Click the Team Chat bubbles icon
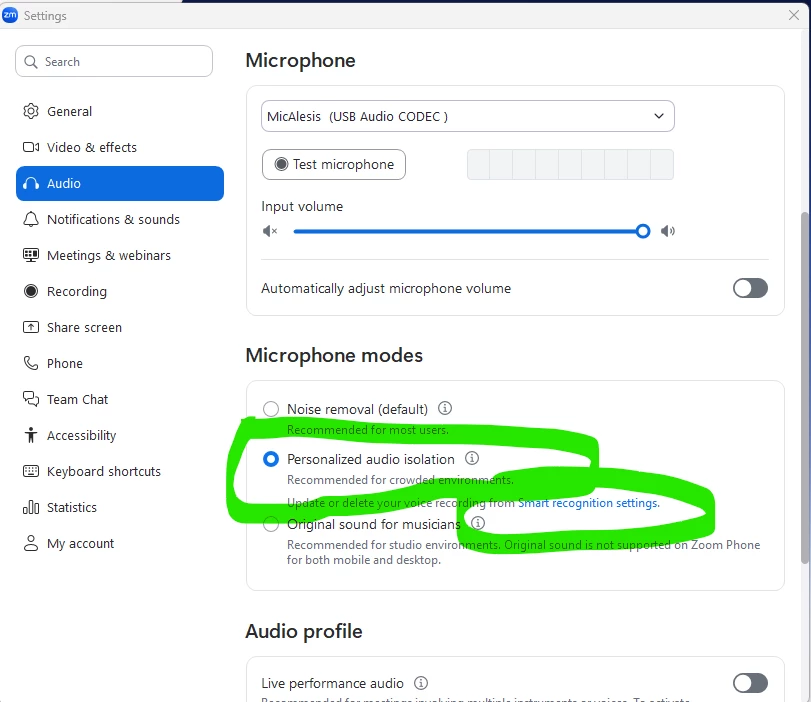This screenshot has width=811, height=702. point(31,399)
